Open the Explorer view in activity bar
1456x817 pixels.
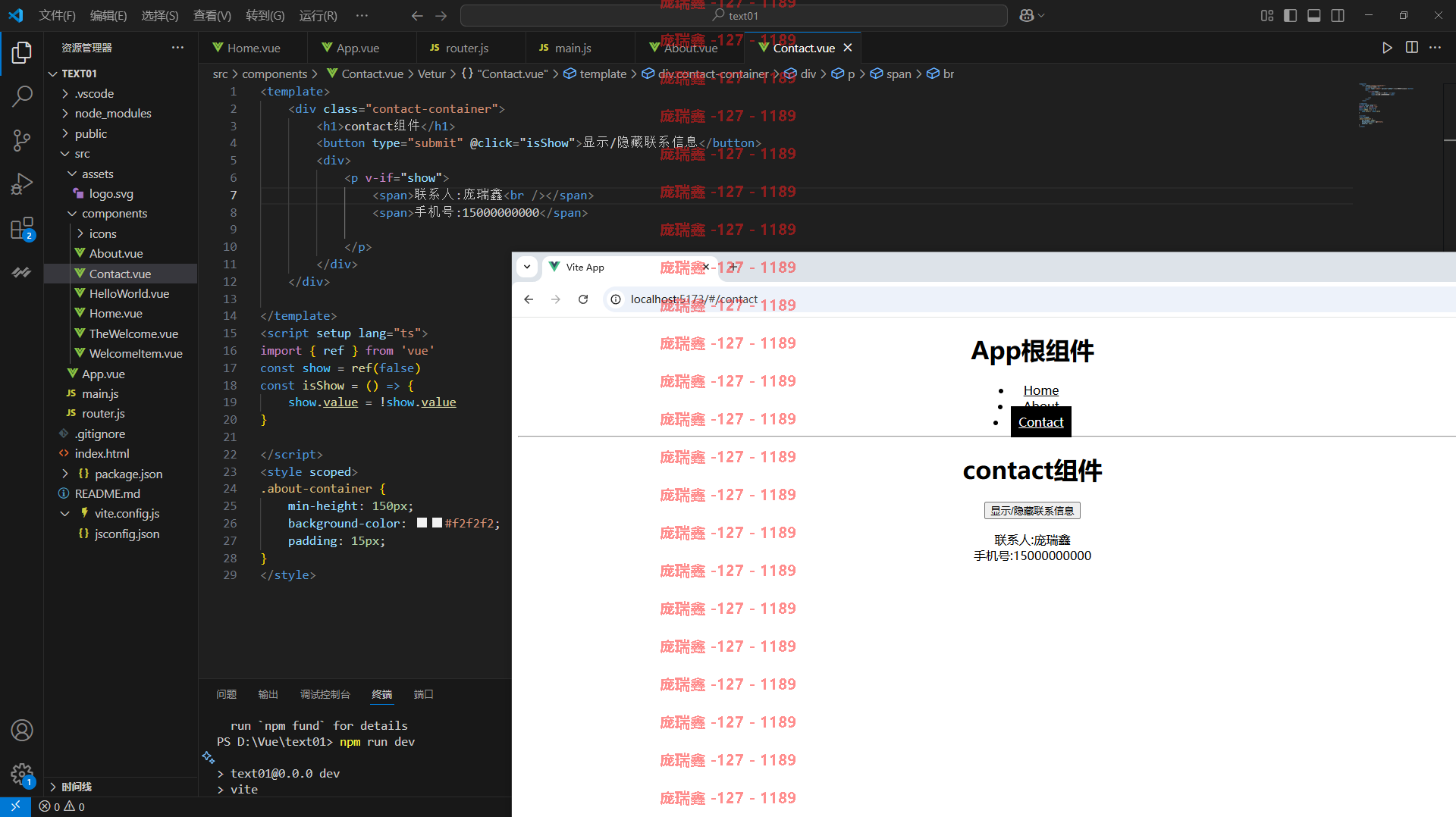coord(22,52)
